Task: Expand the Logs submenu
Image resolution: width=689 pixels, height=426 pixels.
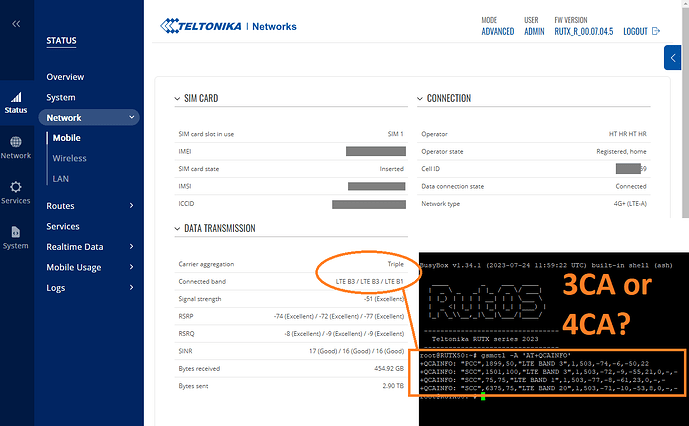Action: click(x=131, y=288)
